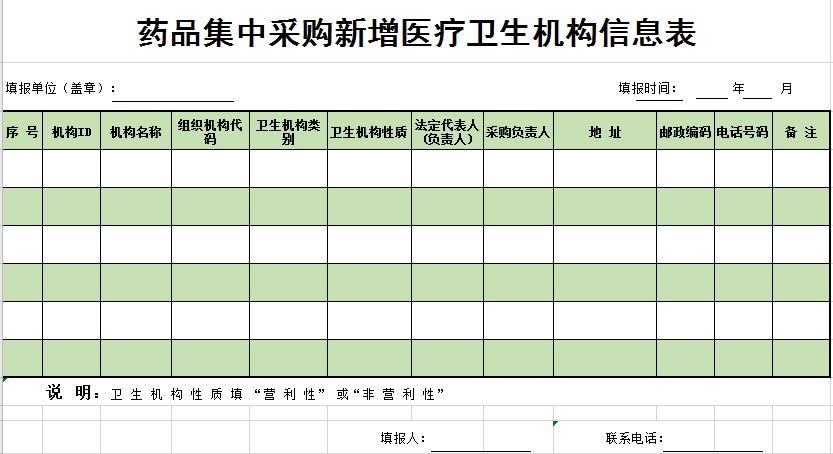Screen dimensions: 833x454
Task: Click the 联系电话 label
Action: (x=634, y=438)
